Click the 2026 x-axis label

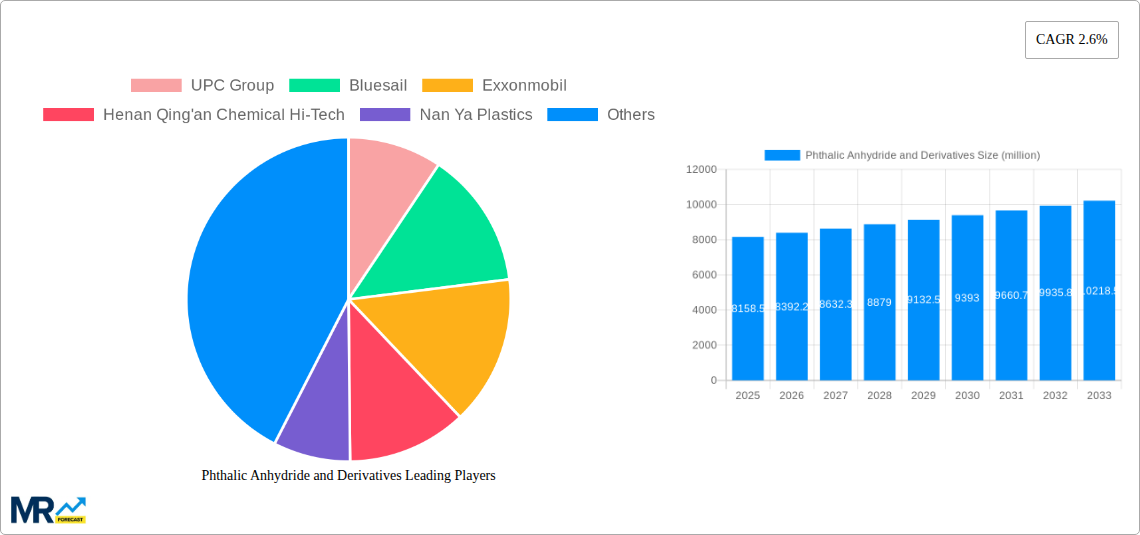(x=792, y=395)
